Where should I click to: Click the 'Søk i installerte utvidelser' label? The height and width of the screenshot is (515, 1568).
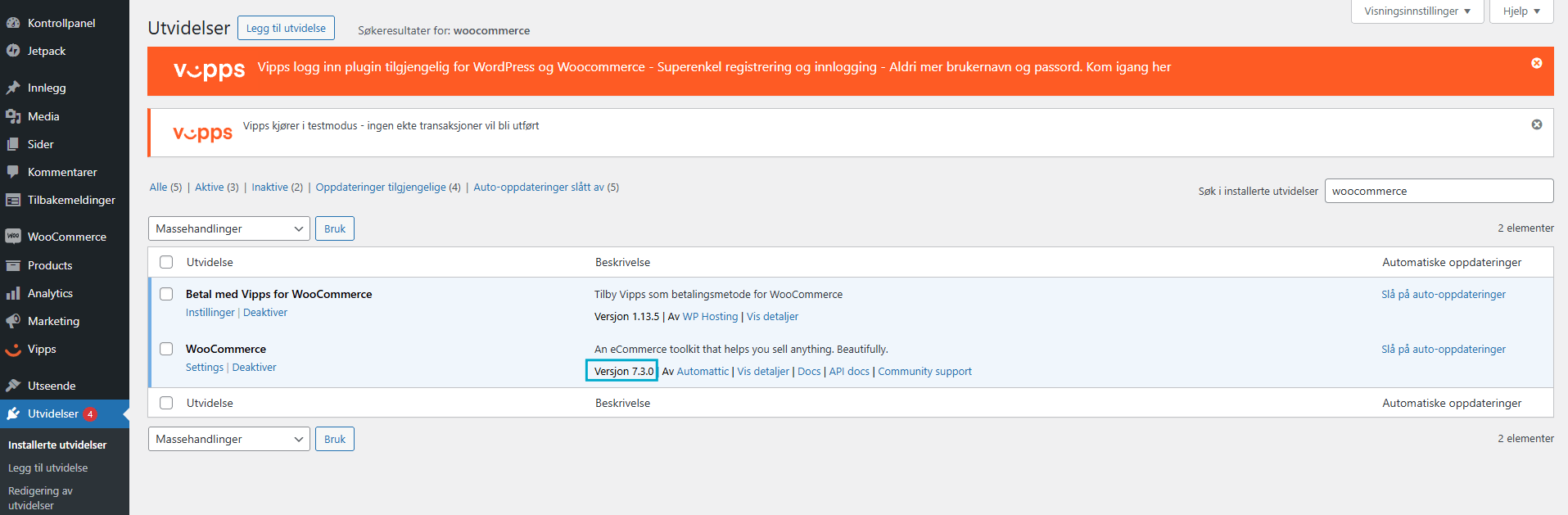(1258, 192)
